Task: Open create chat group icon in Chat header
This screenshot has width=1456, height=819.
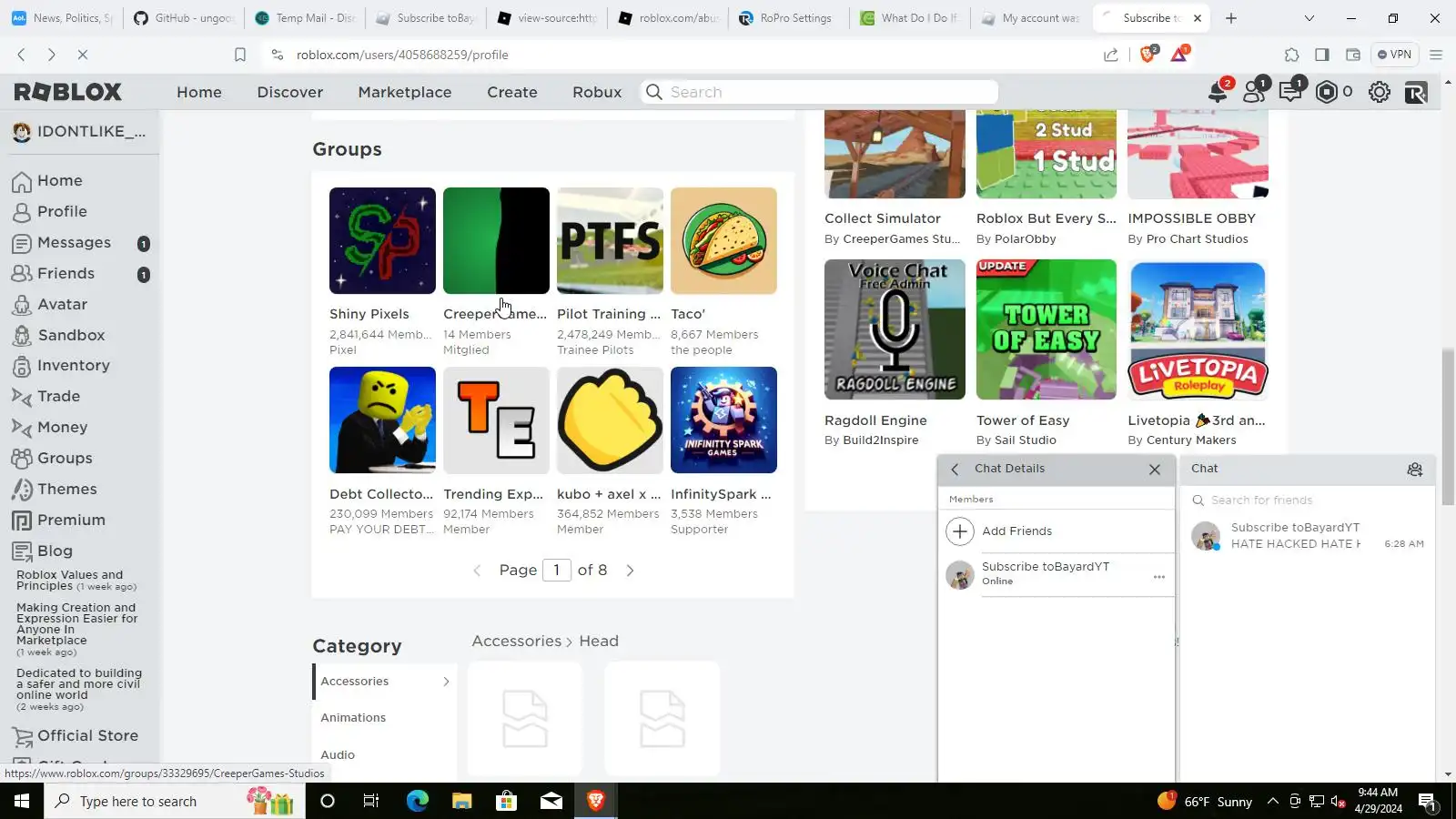Action: click(x=1414, y=470)
